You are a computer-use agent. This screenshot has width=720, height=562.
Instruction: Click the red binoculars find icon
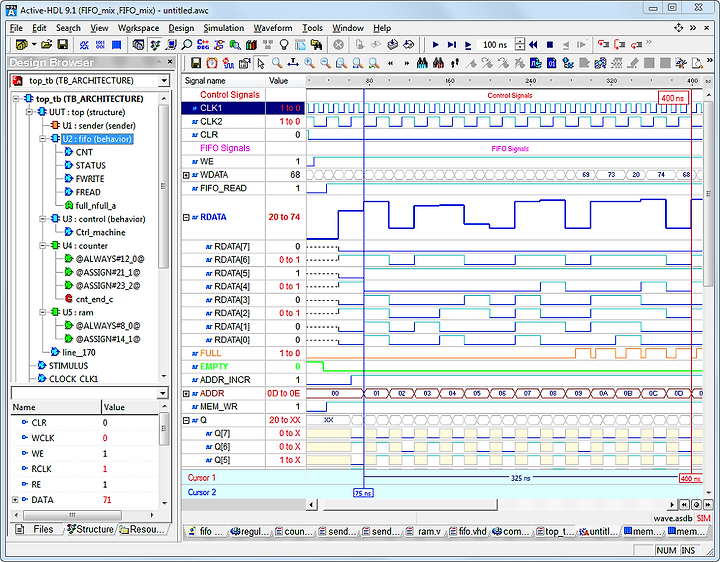pos(438,63)
